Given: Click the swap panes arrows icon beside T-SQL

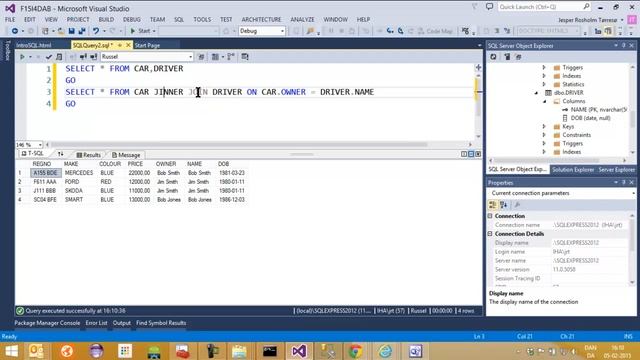Looking at the screenshot, I should (60, 154).
